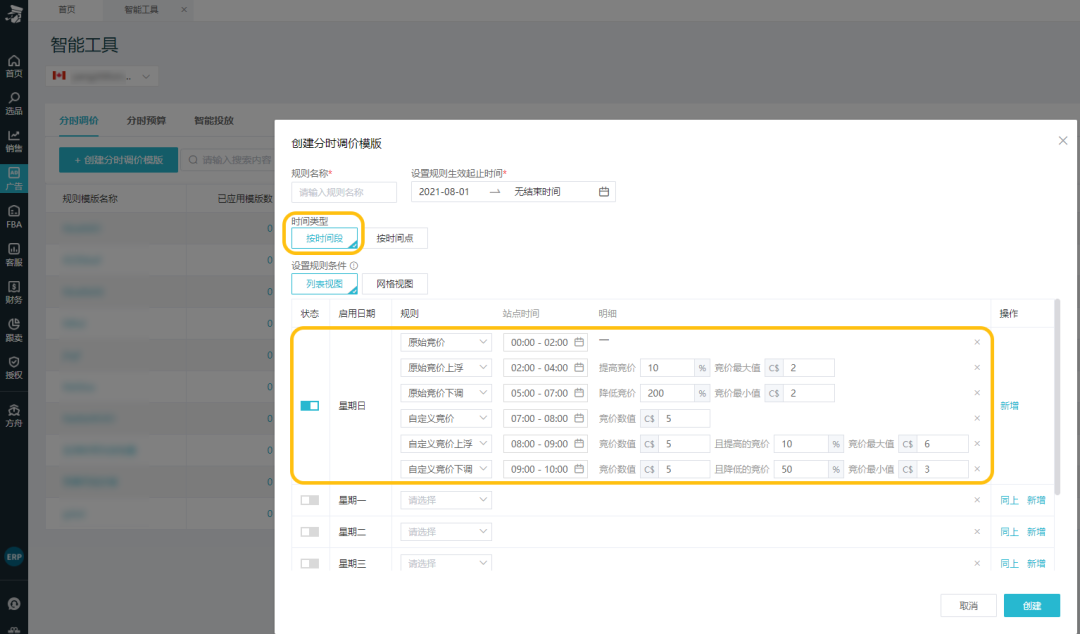
Task: Remove the 原始竞价 00:00 - 02:00 rule row
Action: [x=977, y=342]
